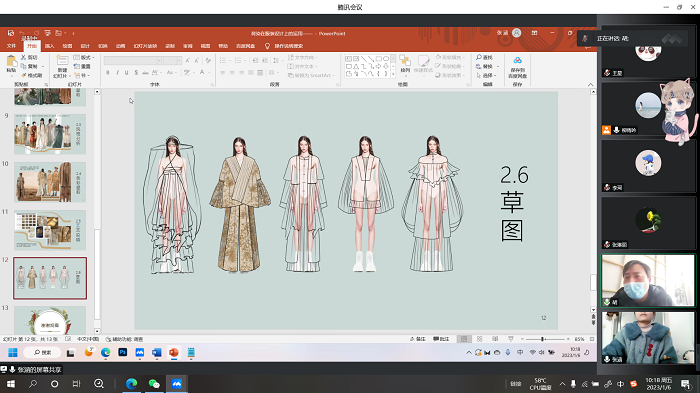This screenshot has width=700, height=393.
Task: Click the New Slide icon
Action: (62, 61)
